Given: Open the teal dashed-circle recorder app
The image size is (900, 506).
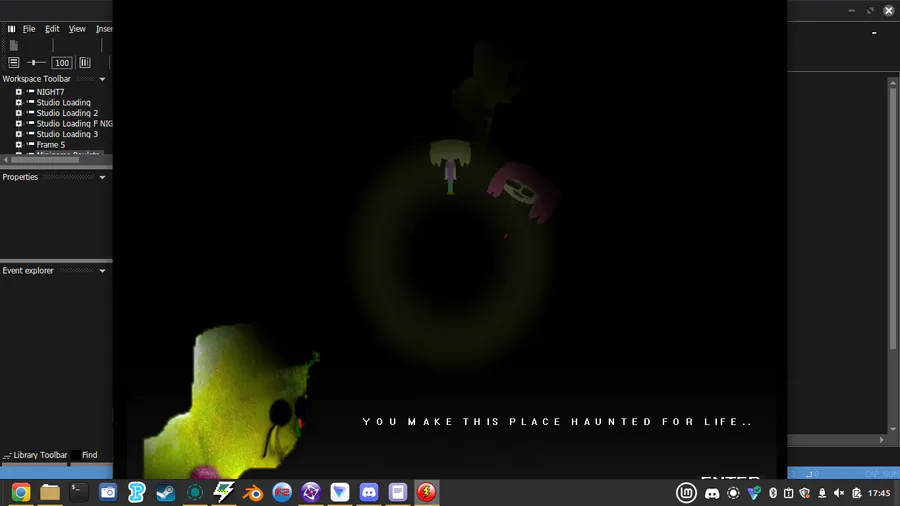Looking at the screenshot, I should tap(195, 492).
